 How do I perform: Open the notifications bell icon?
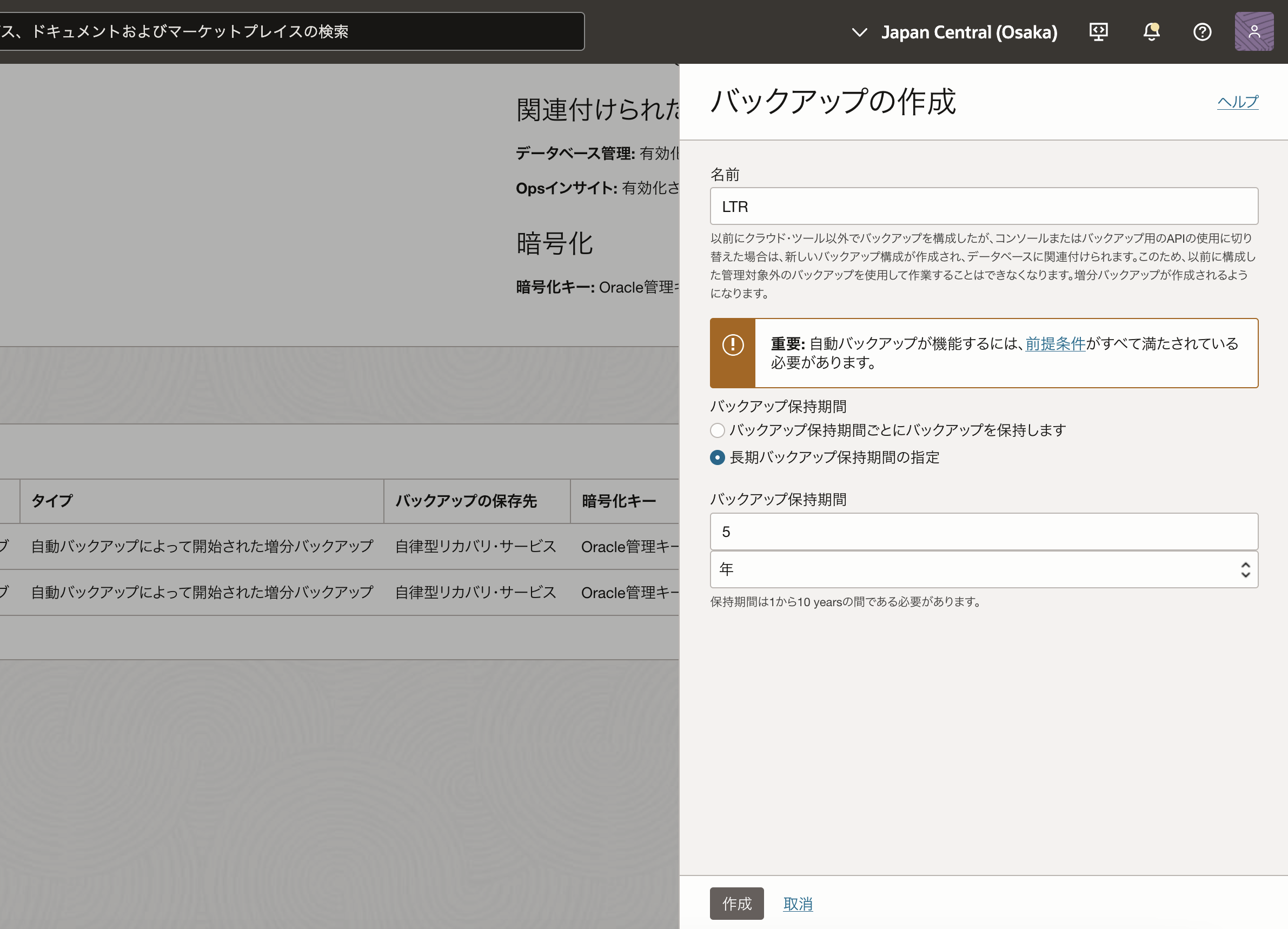[1151, 32]
